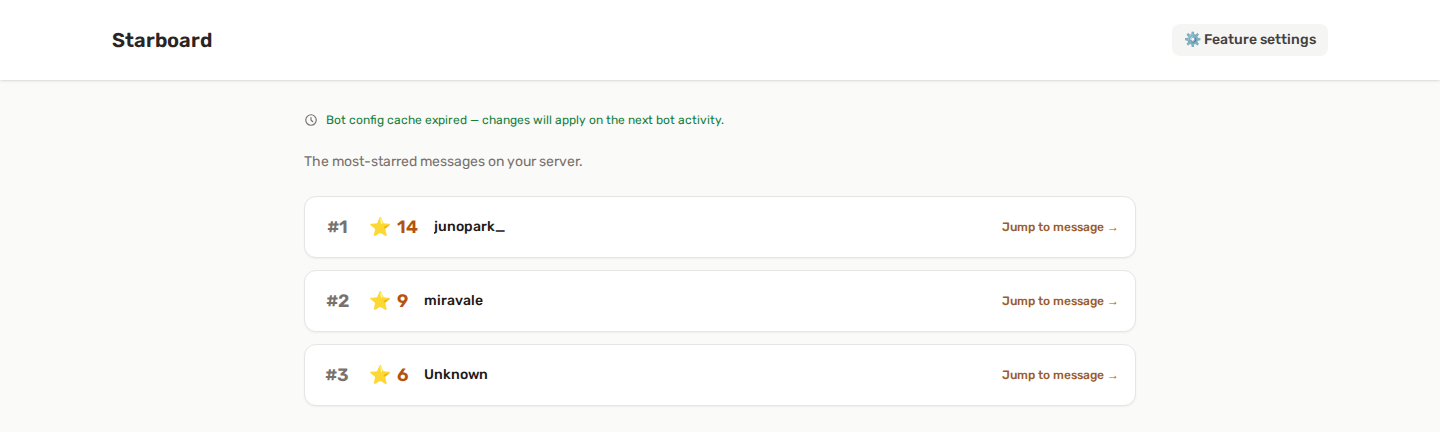Click the star icon on junopark_ row
1440x432 pixels.
(x=380, y=227)
